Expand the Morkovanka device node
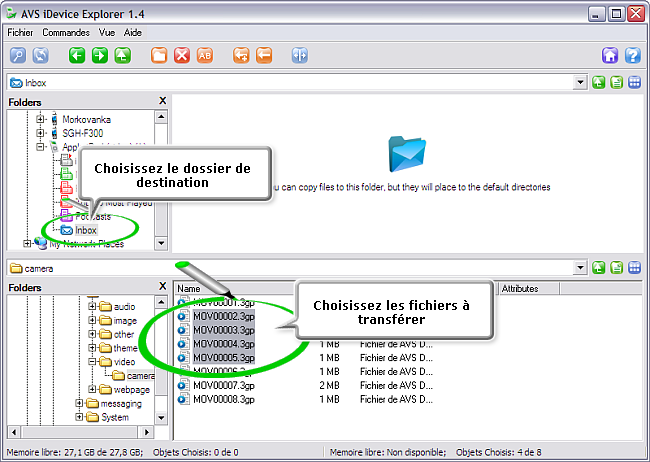The height and width of the screenshot is (462, 650). pos(40,119)
